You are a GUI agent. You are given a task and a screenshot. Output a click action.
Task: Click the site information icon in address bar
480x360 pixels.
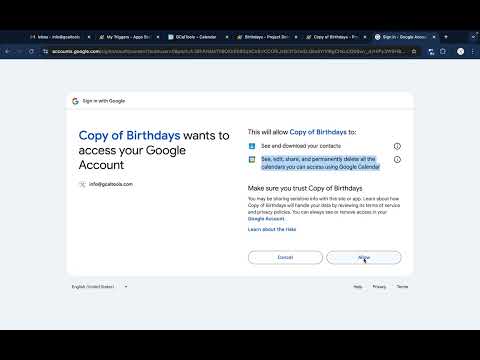[45, 52]
